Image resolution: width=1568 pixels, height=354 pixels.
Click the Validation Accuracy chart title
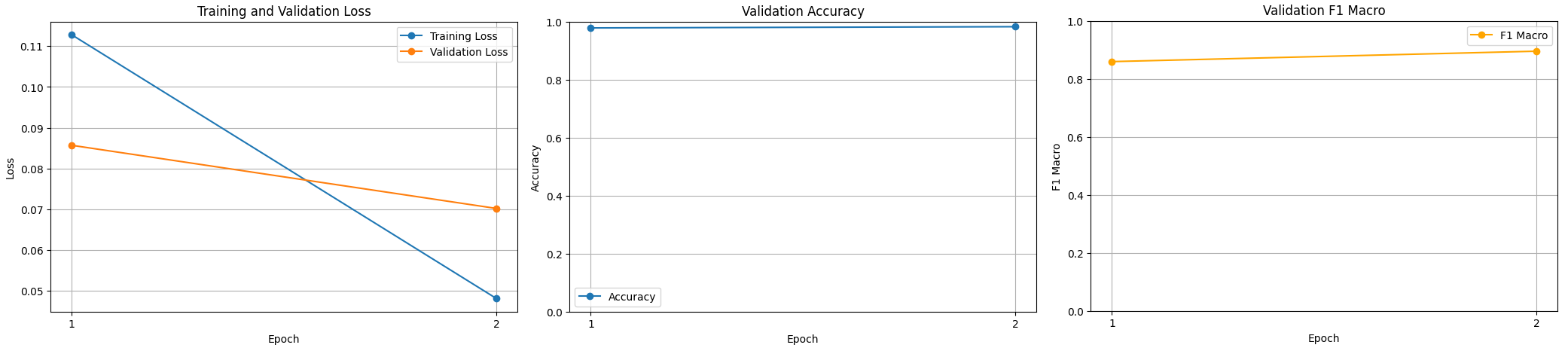[803, 11]
